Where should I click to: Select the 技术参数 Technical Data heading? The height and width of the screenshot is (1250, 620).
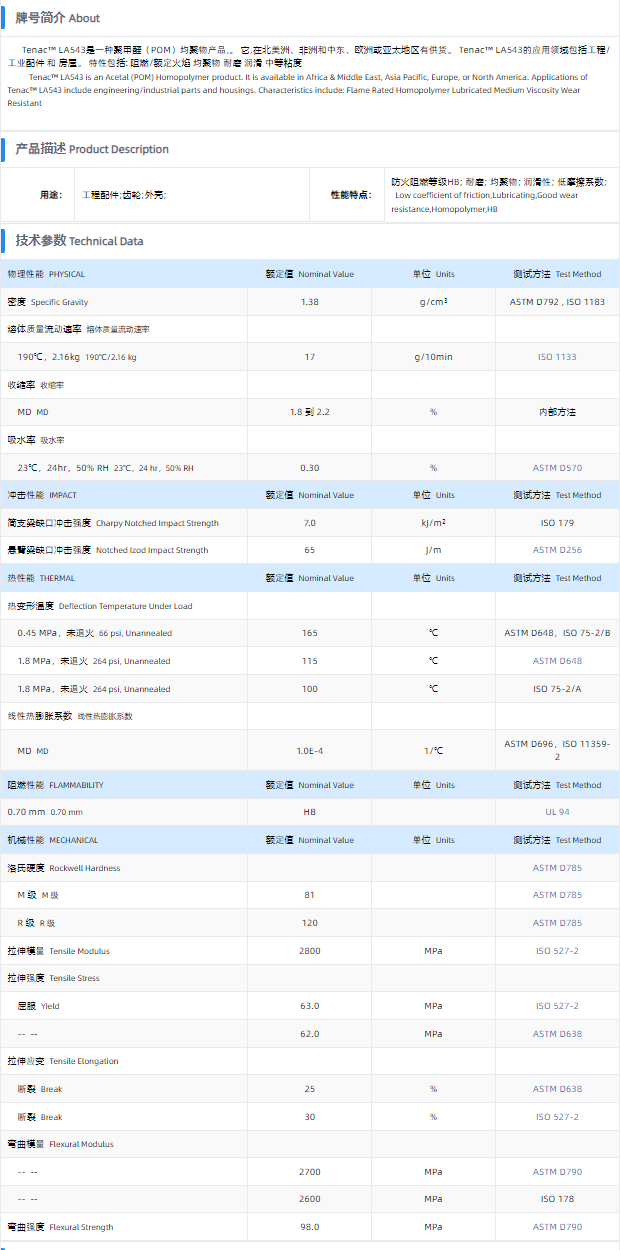(x=79, y=241)
